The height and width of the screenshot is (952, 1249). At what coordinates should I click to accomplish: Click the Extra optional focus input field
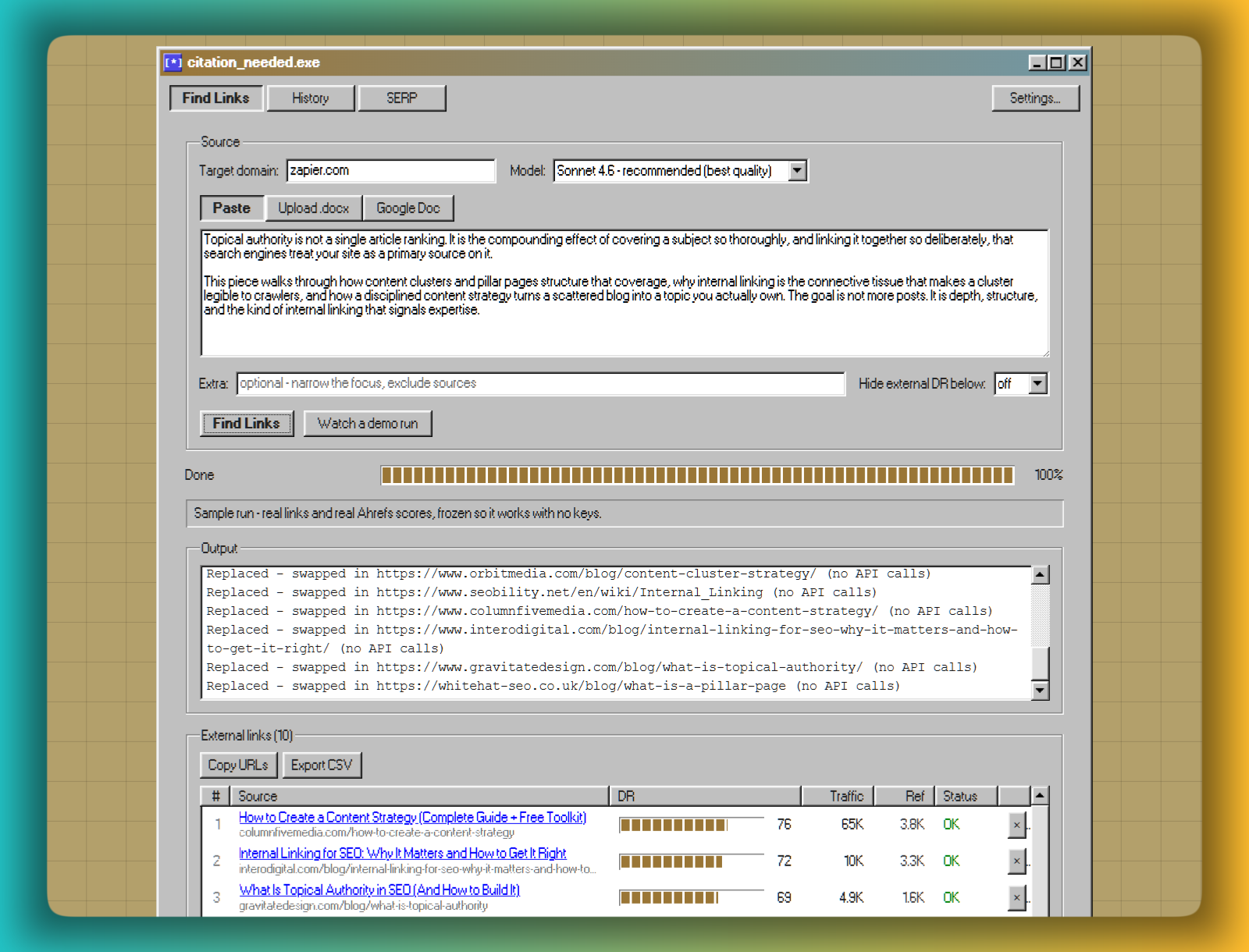tap(541, 384)
